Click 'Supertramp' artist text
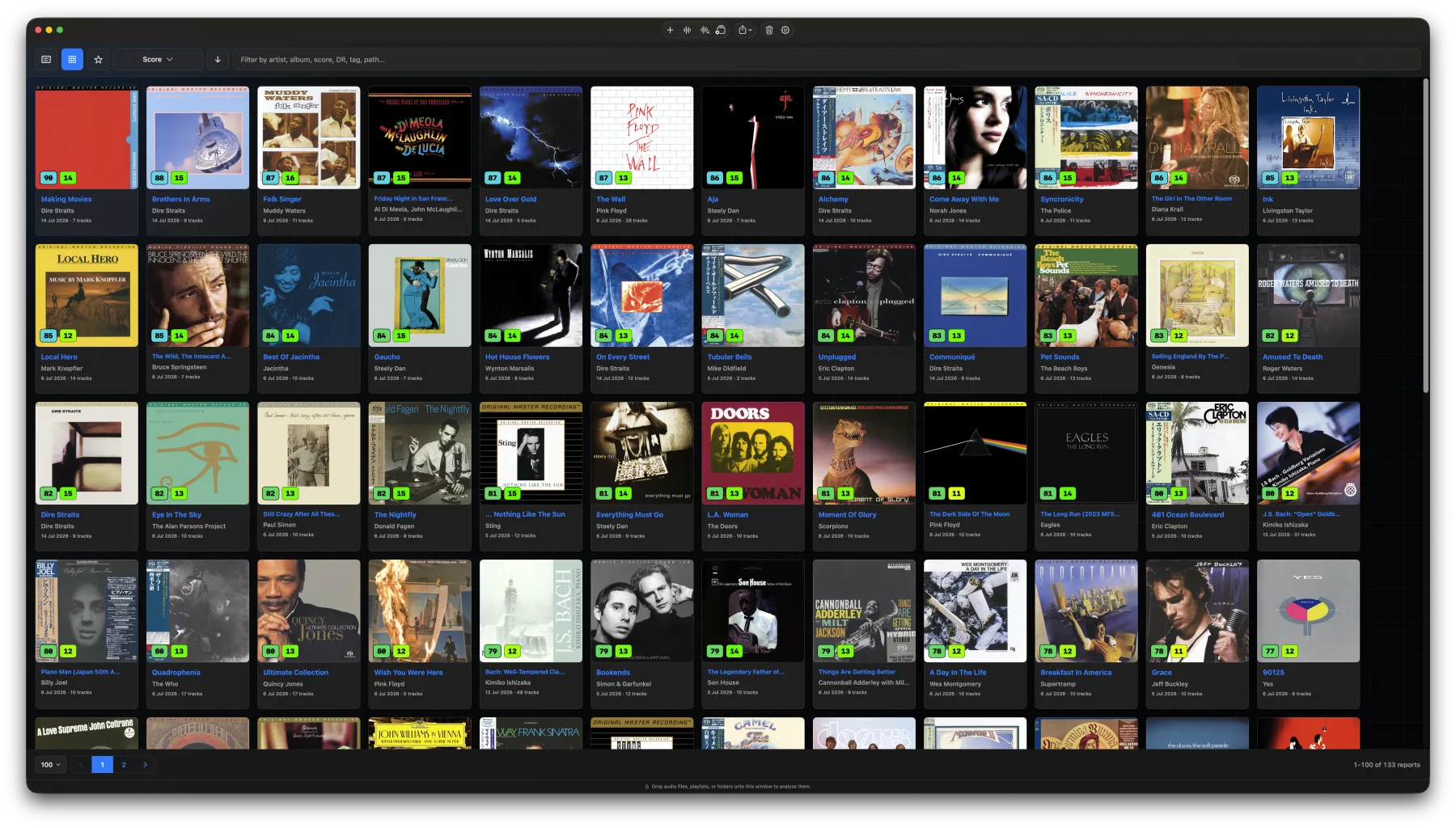This screenshot has width=1456, height=828. click(1058, 683)
